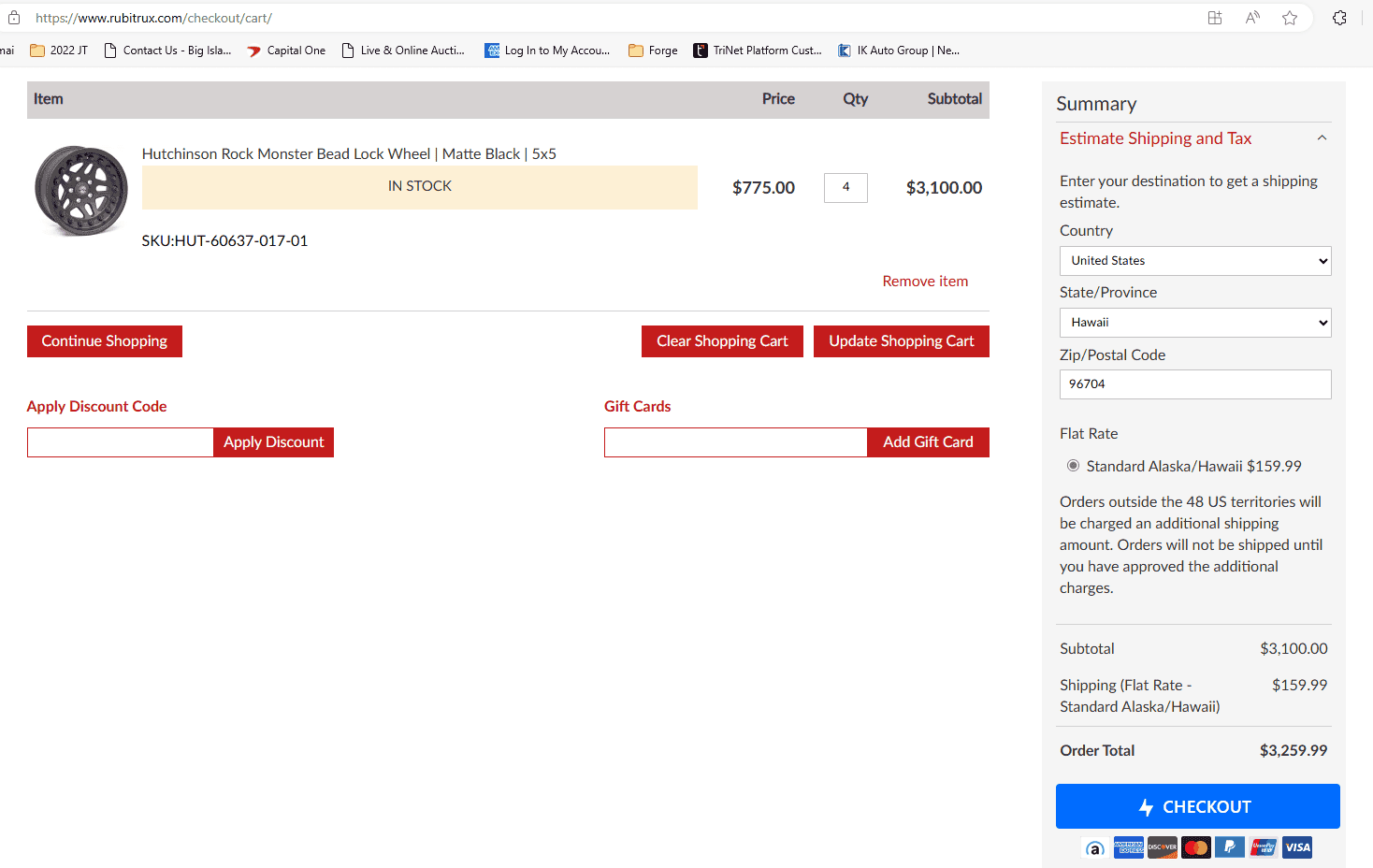Image resolution: width=1373 pixels, height=868 pixels.
Task: Click the SKU:HUT-60637-017-01 text
Action: [224, 241]
